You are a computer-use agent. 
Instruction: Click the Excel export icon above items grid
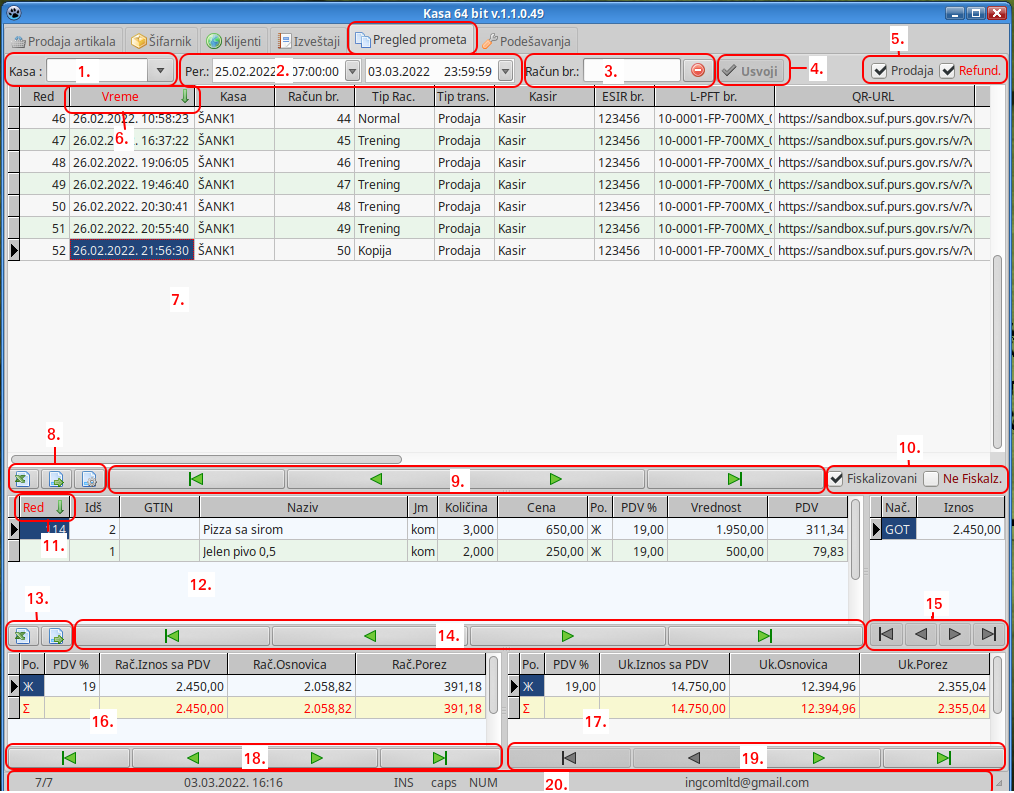click(23, 478)
